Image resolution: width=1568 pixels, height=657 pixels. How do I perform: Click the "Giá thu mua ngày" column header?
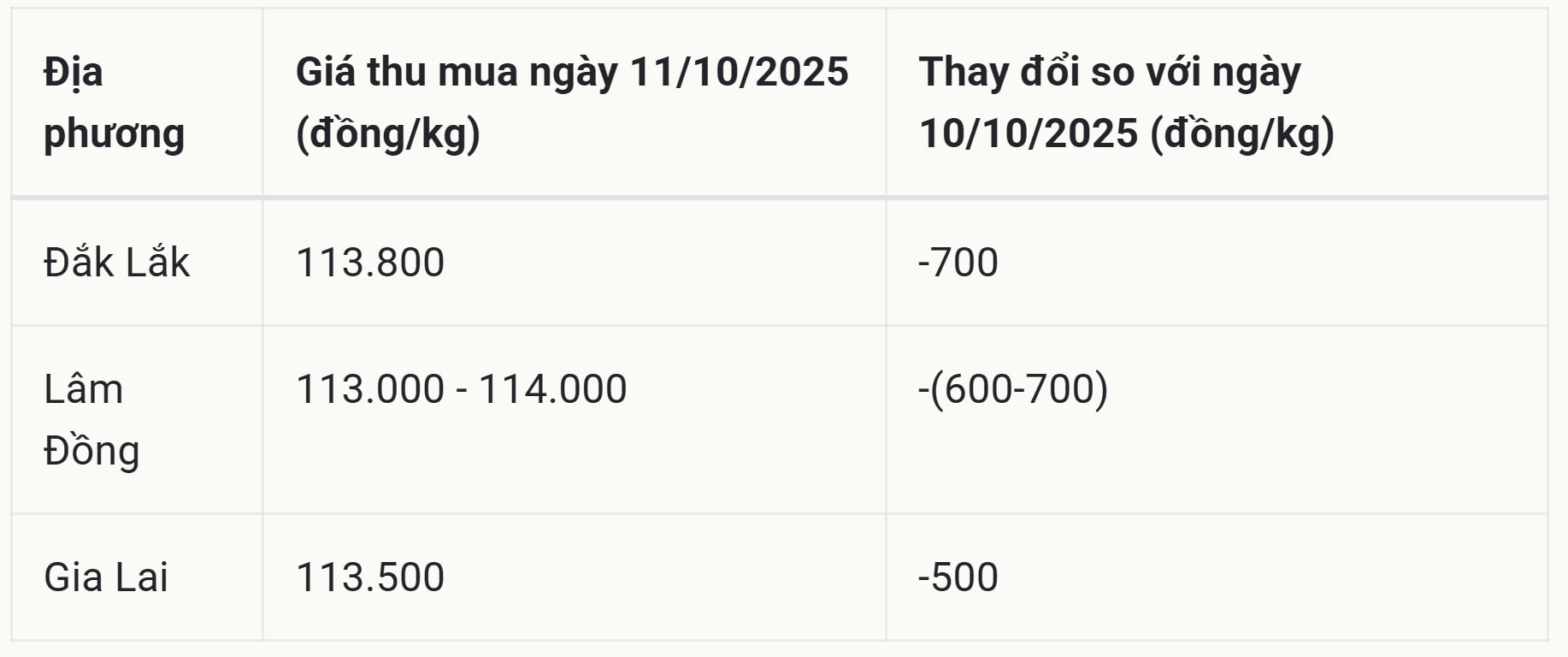click(571, 103)
